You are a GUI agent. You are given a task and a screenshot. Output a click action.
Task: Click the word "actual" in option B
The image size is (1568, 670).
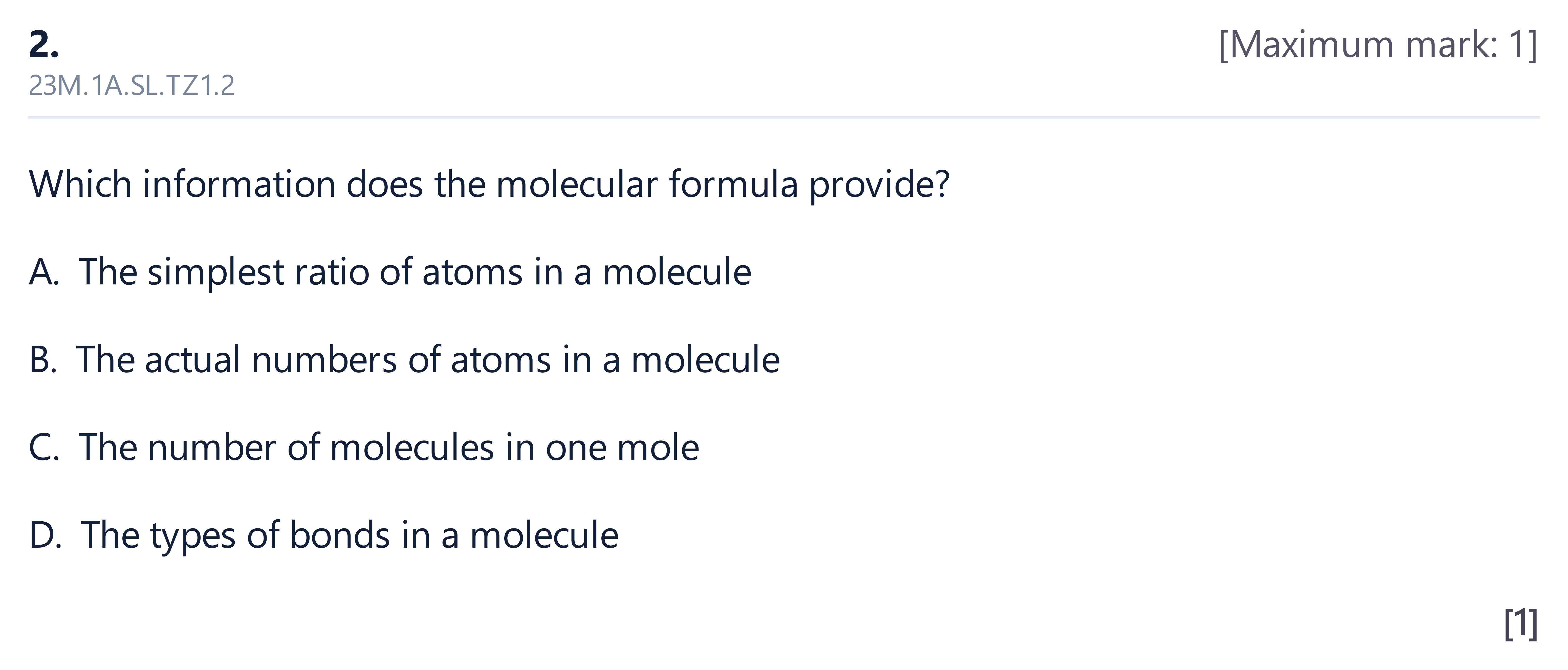pos(193,360)
